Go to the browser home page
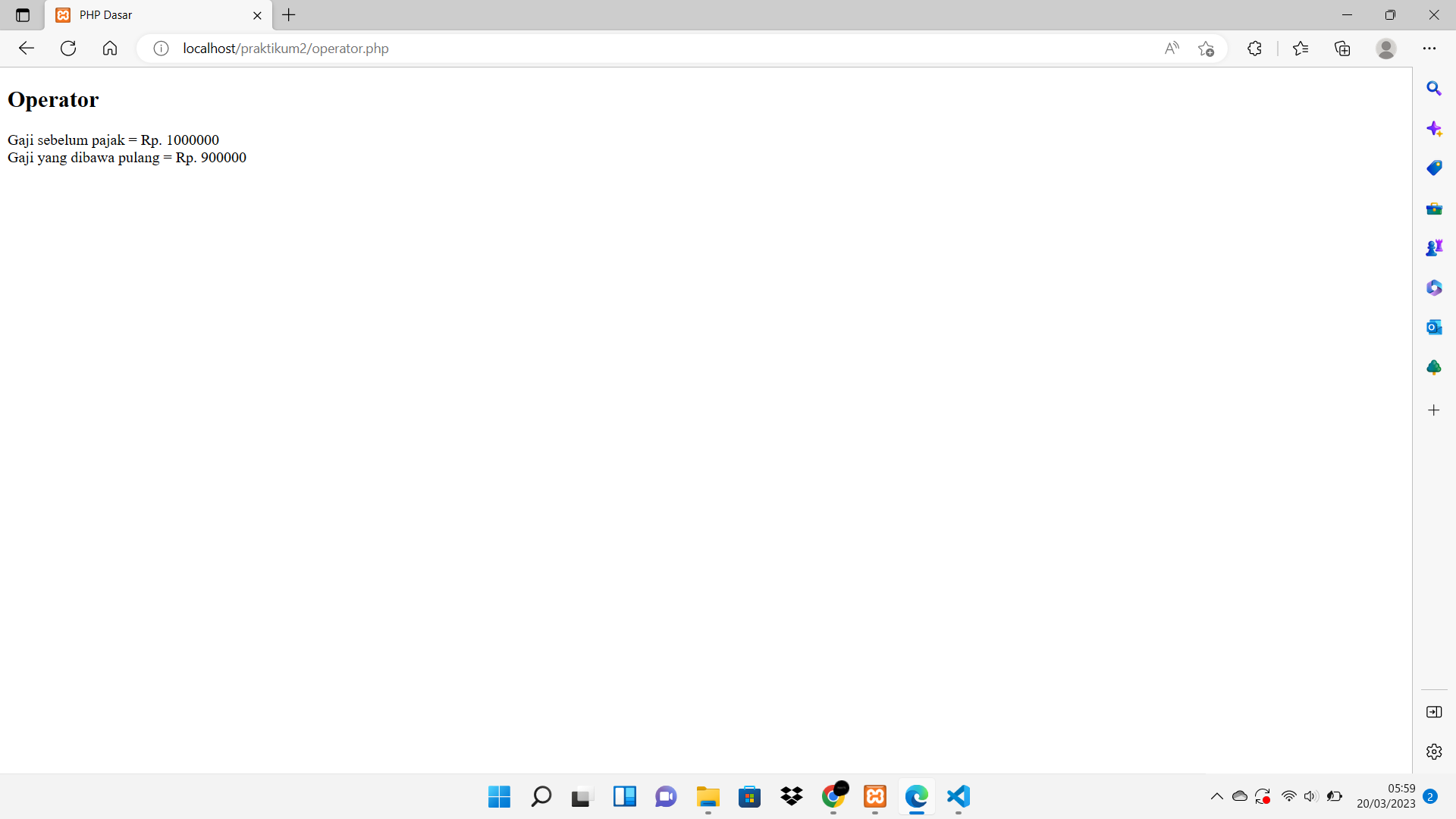The image size is (1456, 819). click(x=110, y=49)
